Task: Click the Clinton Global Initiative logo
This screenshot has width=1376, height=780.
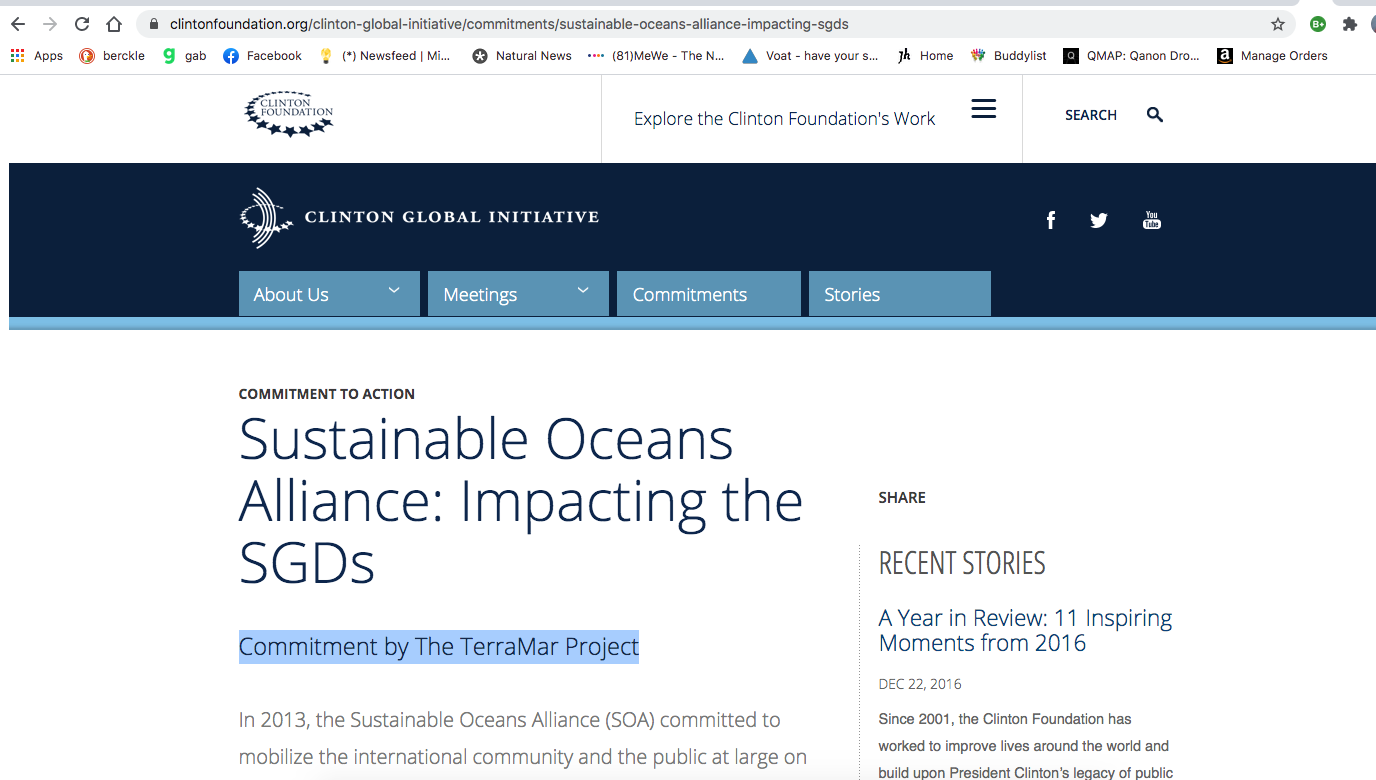Action: 419,217
